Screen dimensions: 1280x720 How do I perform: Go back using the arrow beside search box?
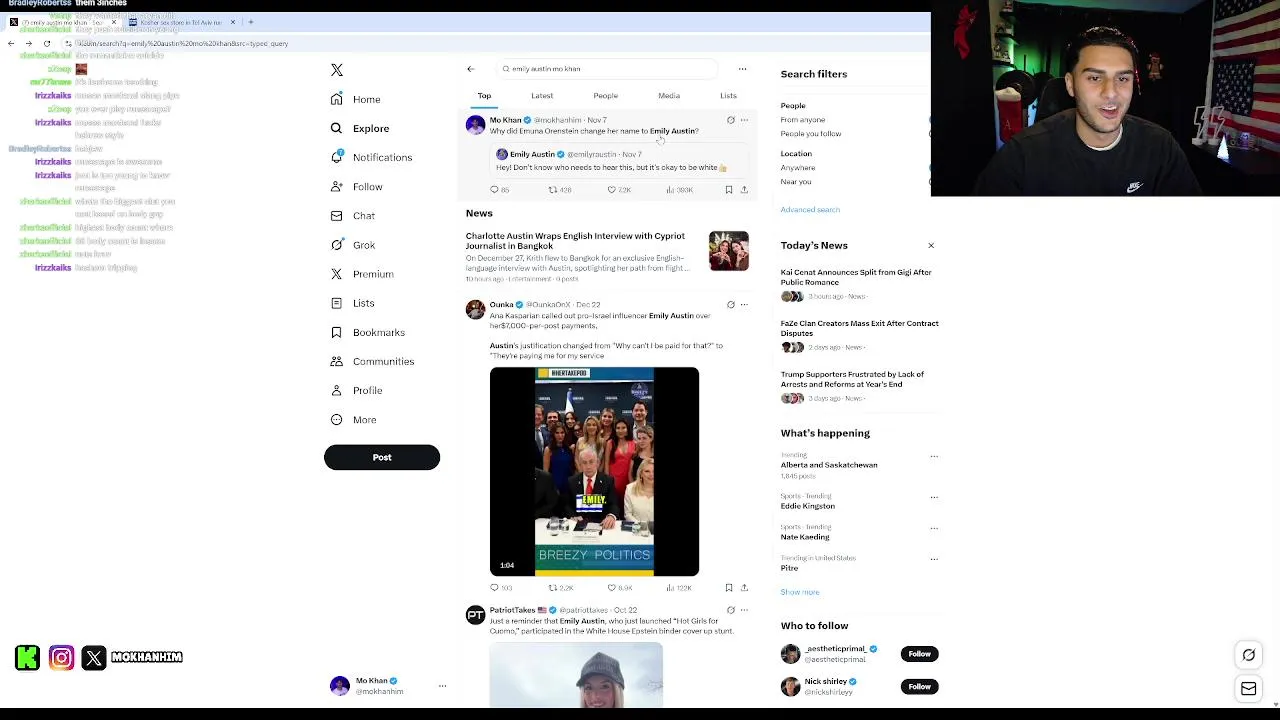point(470,69)
